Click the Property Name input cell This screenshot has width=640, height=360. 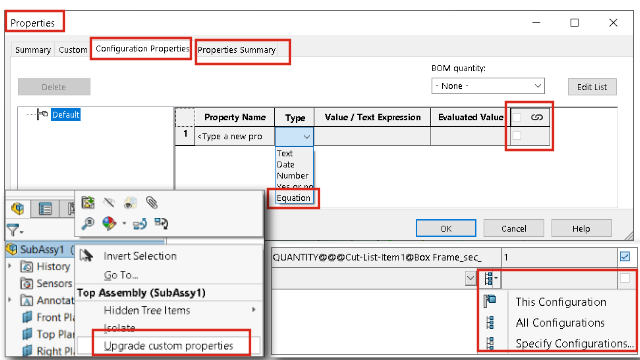coord(235,136)
